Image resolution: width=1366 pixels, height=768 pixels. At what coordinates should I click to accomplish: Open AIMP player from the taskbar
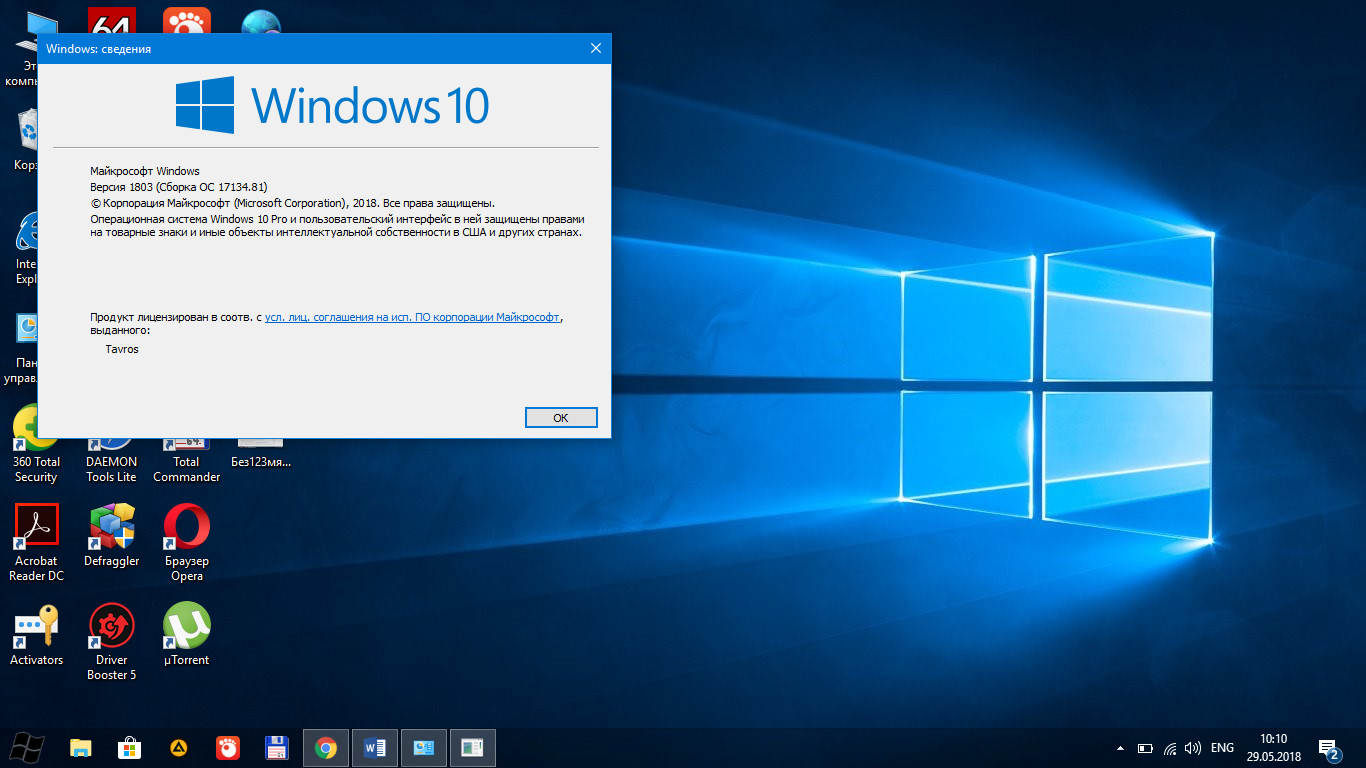click(x=179, y=747)
